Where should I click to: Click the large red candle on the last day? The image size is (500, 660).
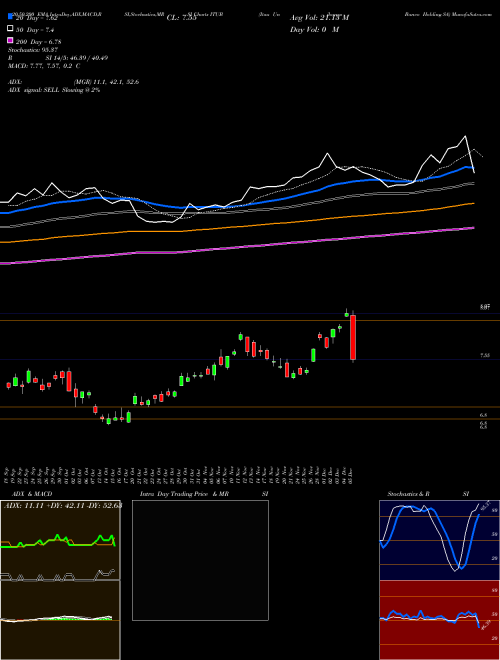pos(353,338)
